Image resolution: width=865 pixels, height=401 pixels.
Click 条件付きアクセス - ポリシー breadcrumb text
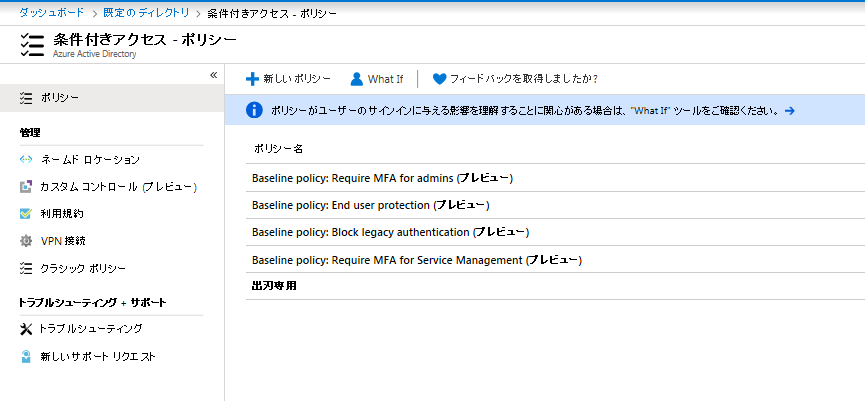(x=272, y=12)
